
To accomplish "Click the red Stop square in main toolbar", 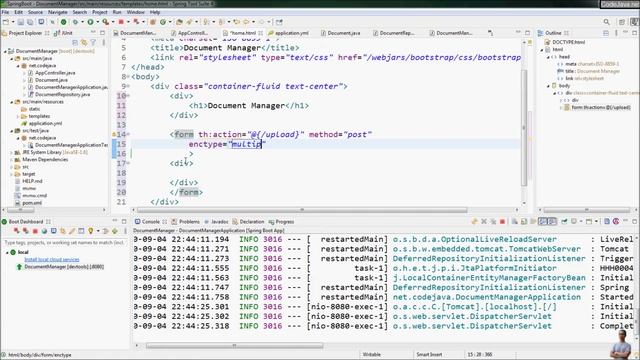I will point(121,22).
